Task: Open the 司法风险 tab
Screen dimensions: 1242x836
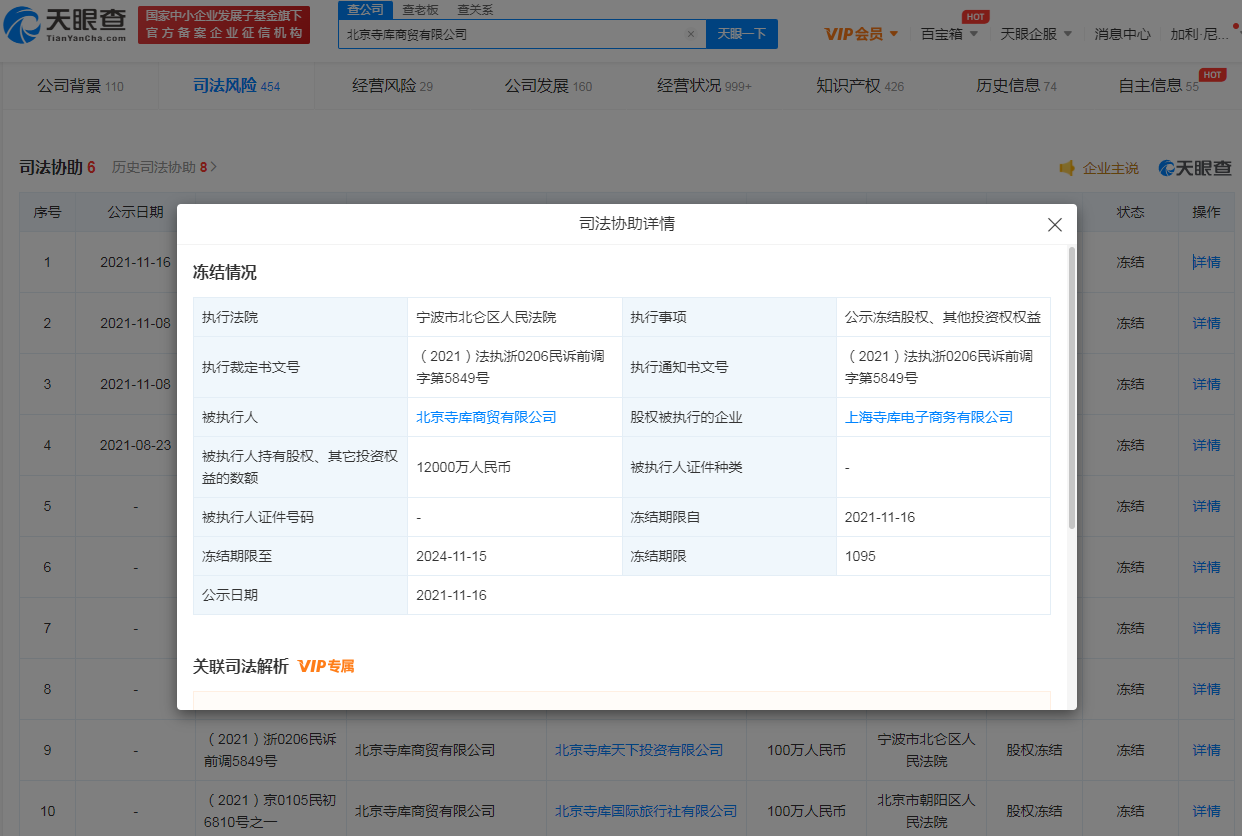Action: point(236,86)
